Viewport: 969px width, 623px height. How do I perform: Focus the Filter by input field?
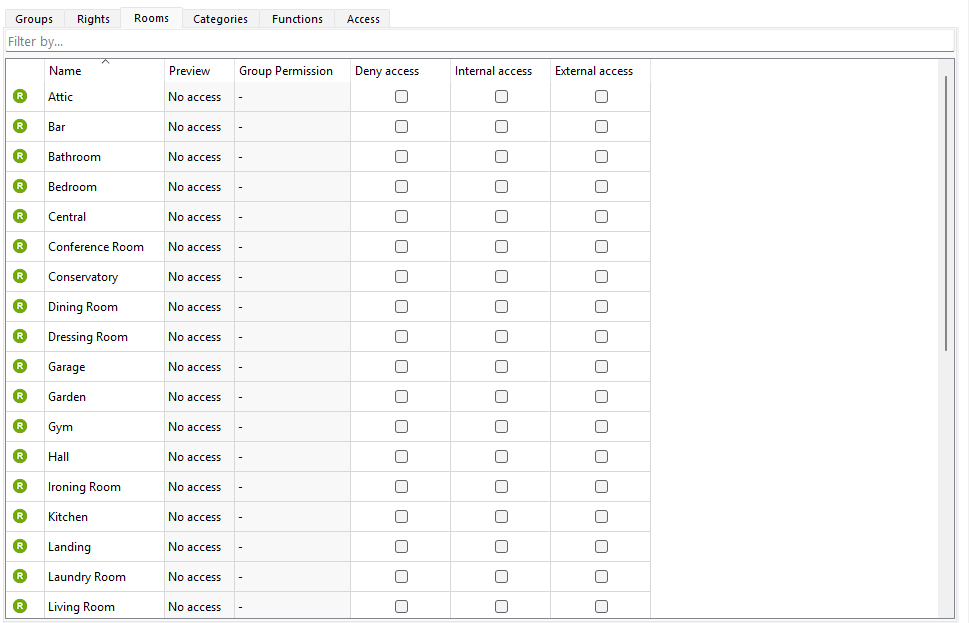(478, 42)
